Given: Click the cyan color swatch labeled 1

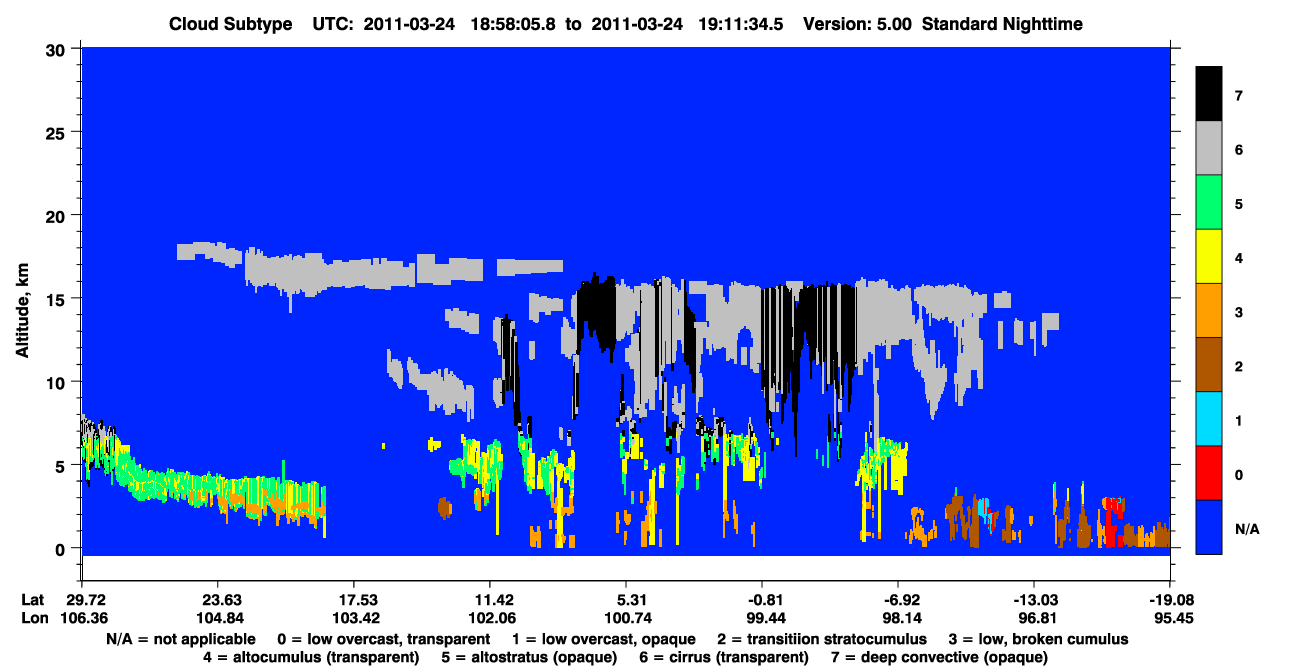Looking at the screenshot, I should (x=1208, y=419).
